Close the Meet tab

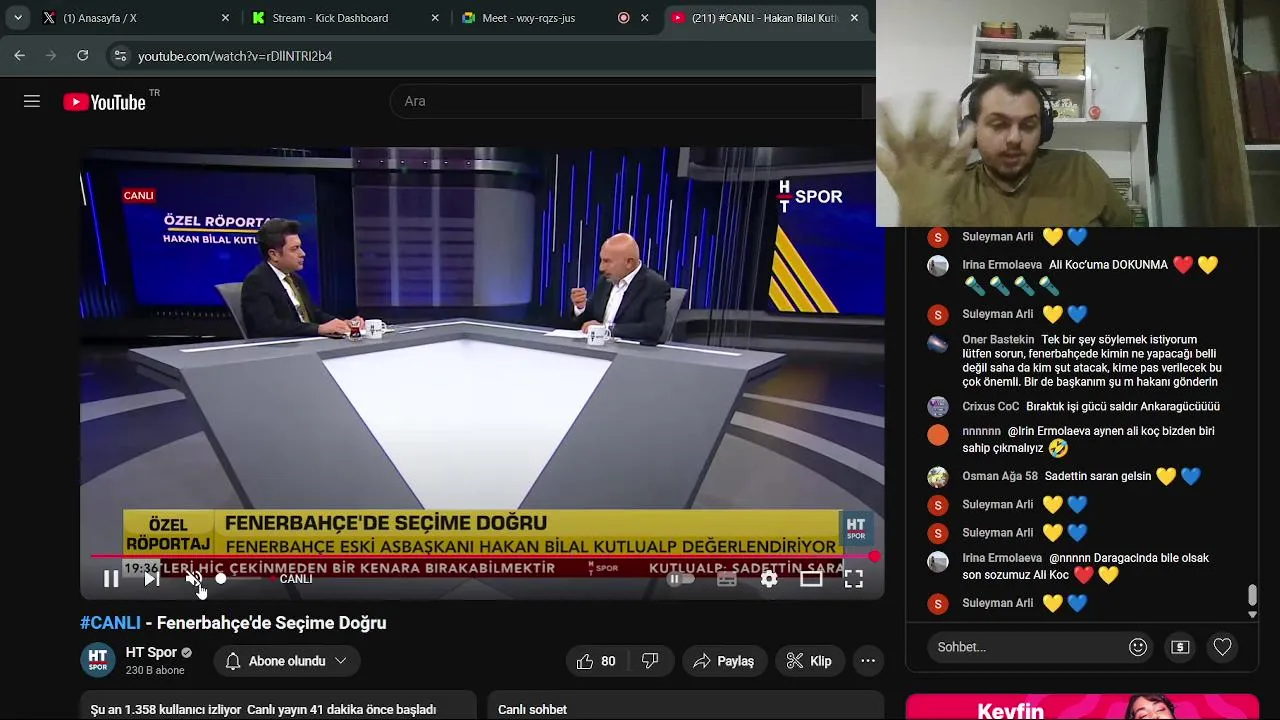click(645, 18)
